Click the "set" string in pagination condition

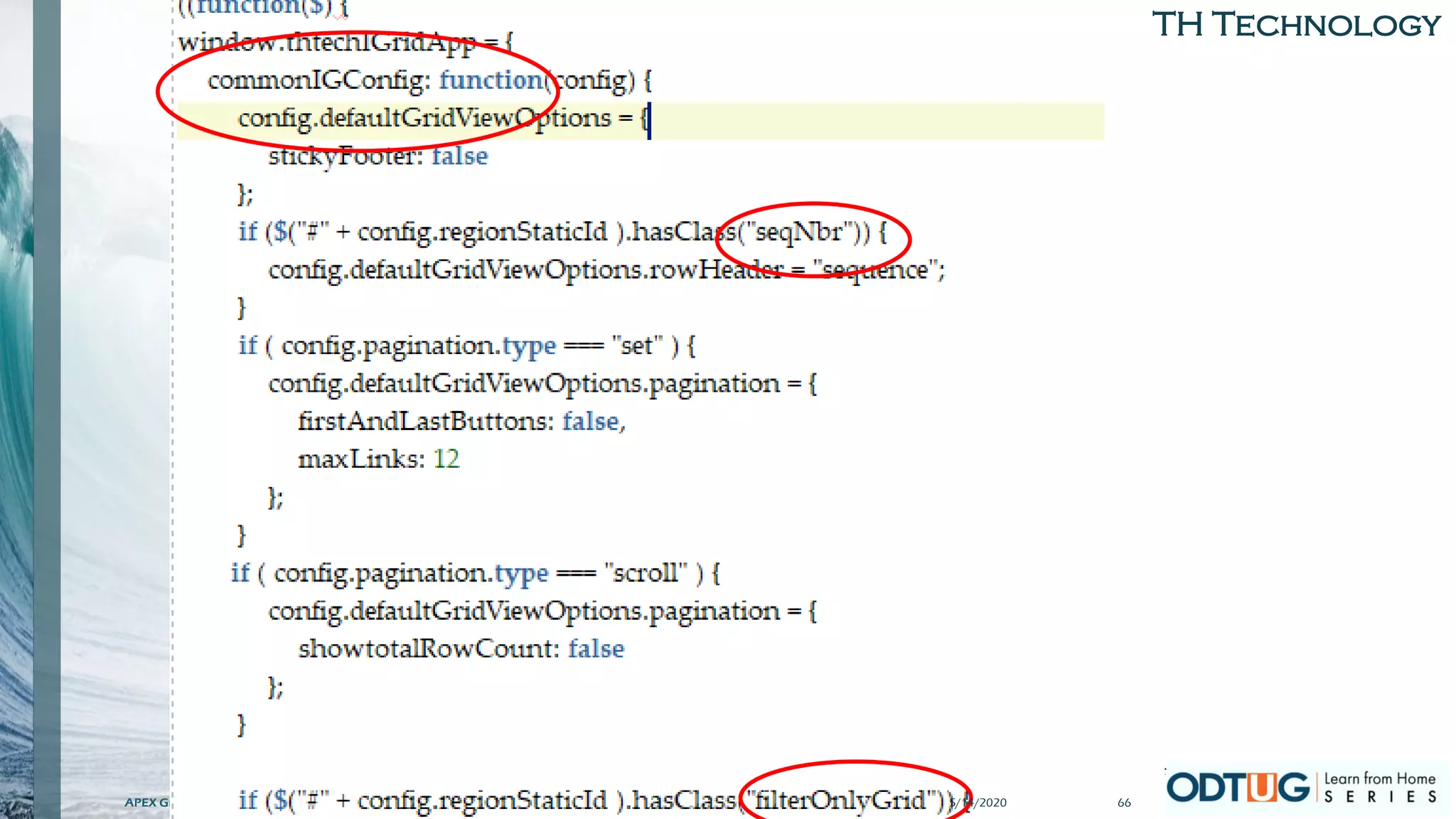tap(636, 346)
